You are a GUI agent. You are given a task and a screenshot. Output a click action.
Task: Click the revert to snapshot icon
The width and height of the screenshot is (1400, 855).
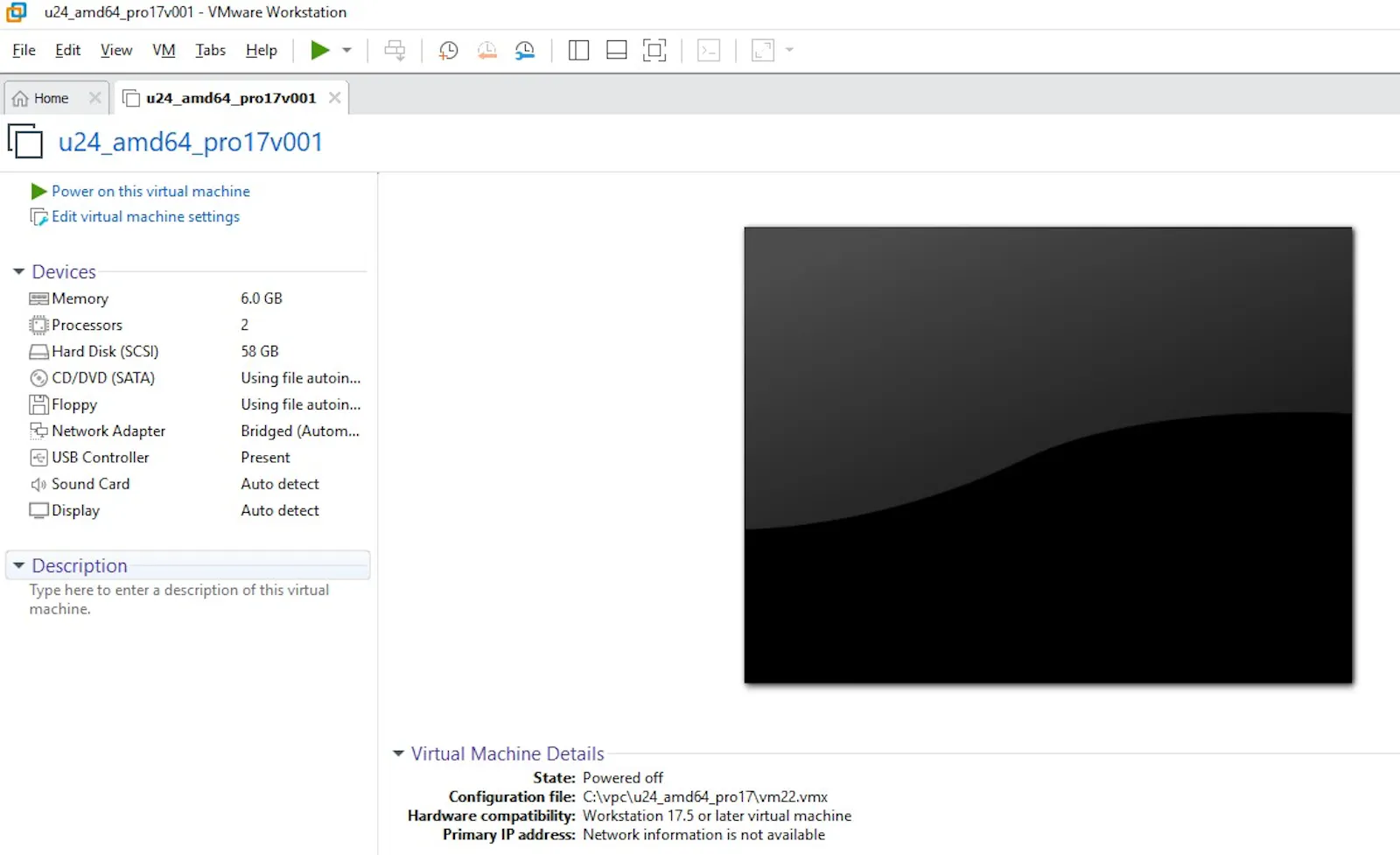[x=486, y=51]
